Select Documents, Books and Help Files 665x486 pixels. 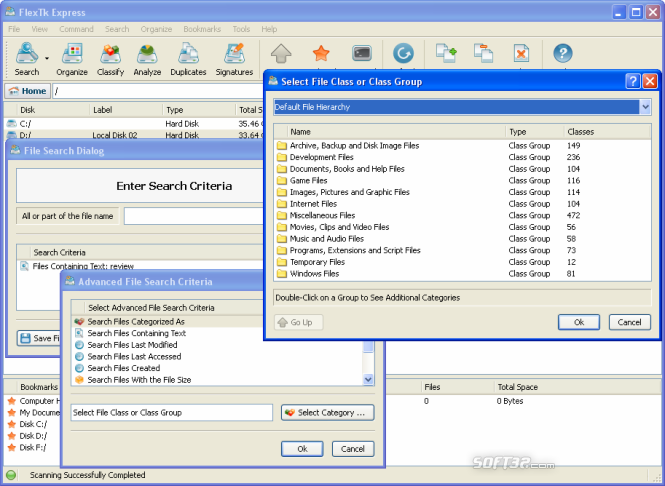(462, 169)
